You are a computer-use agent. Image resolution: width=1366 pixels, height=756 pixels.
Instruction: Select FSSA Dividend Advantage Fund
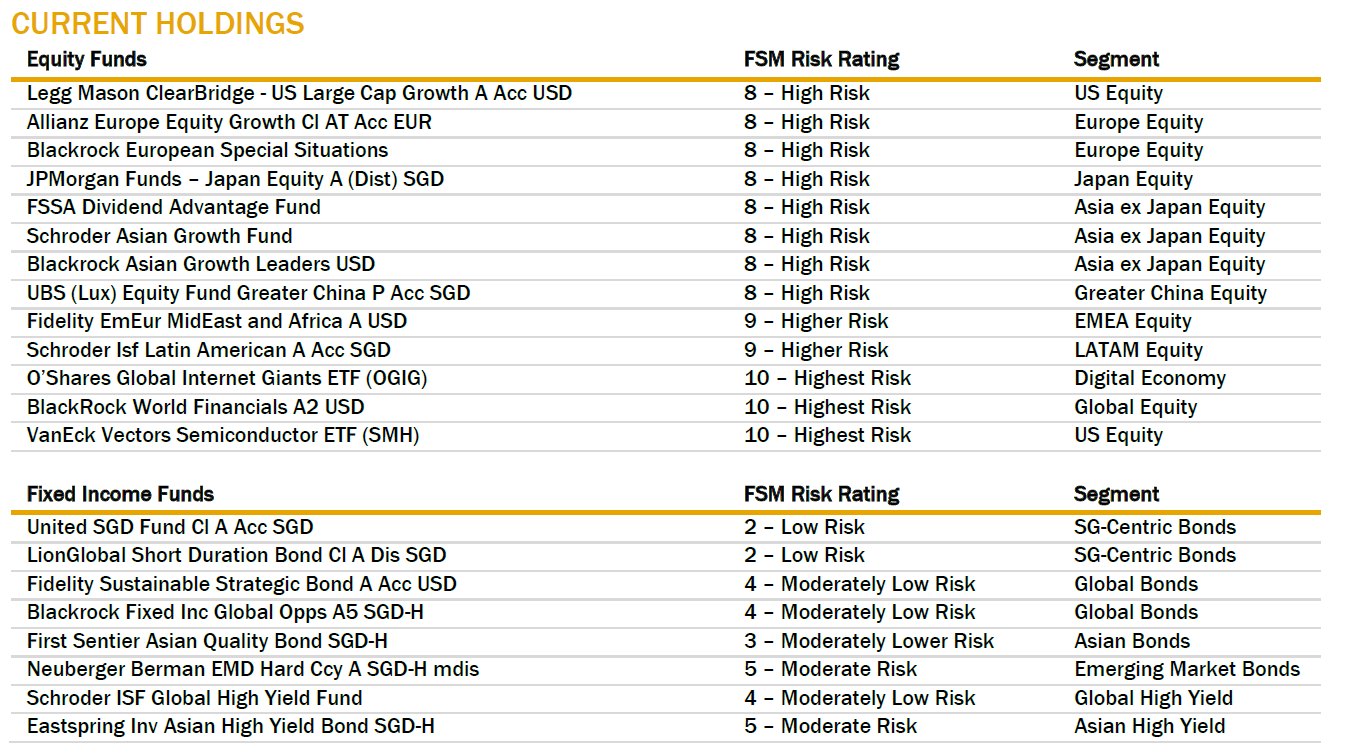174,207
